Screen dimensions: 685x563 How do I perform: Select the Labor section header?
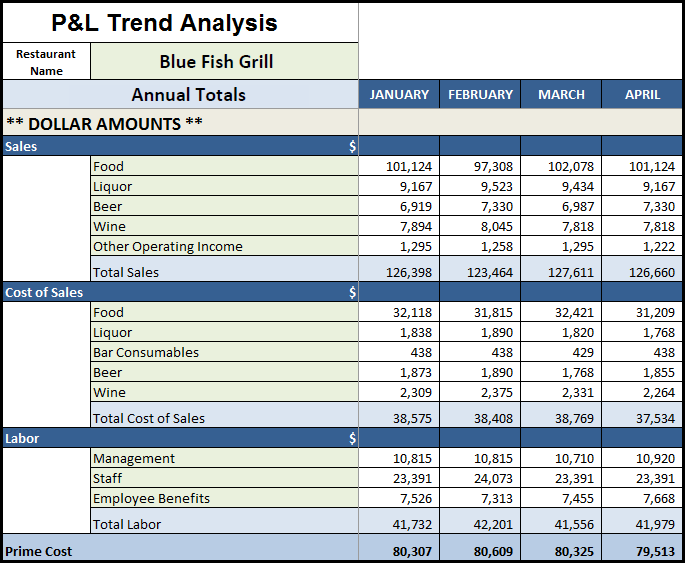point(180,438)
